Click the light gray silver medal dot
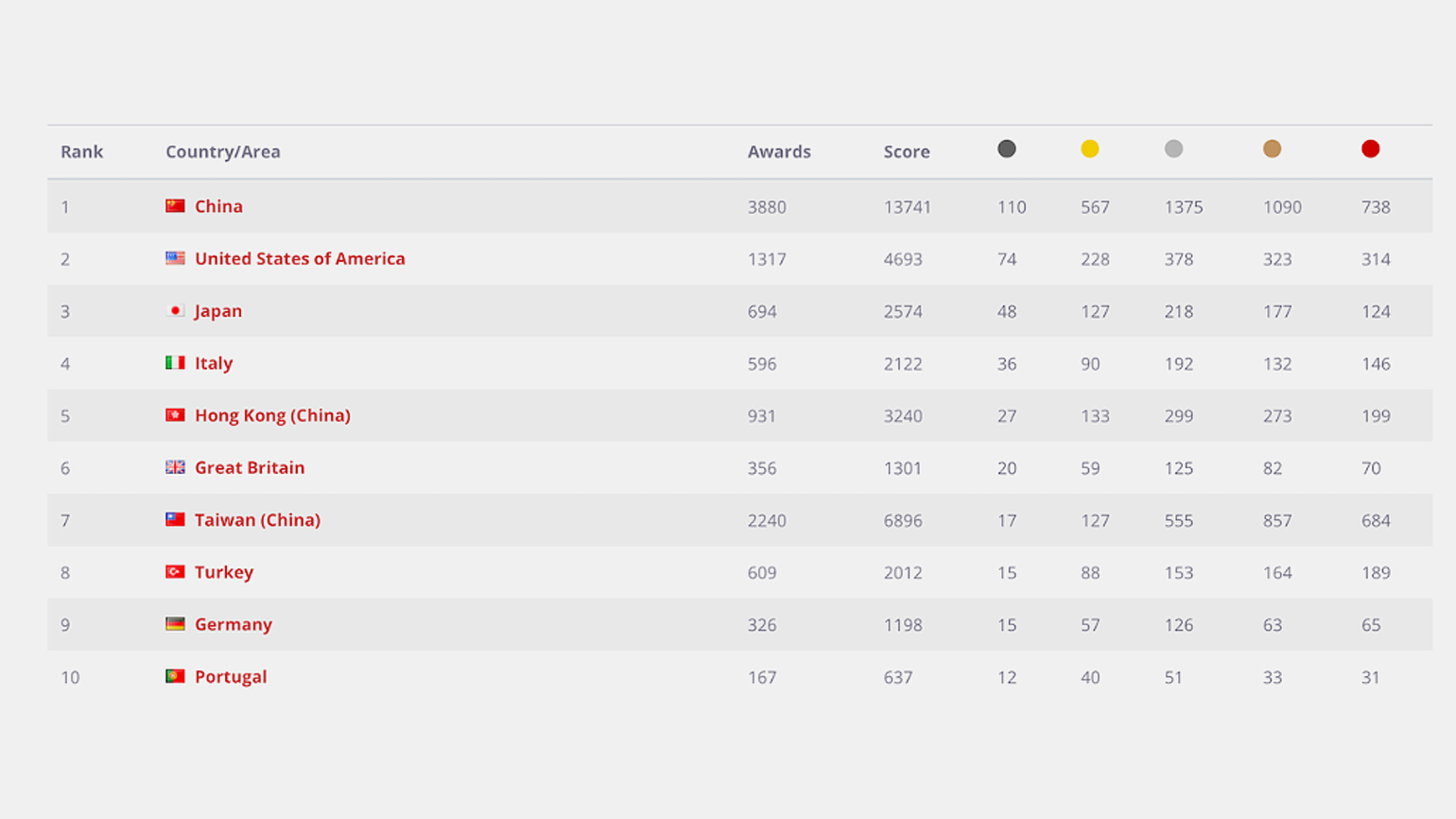 click(1173, 148)
